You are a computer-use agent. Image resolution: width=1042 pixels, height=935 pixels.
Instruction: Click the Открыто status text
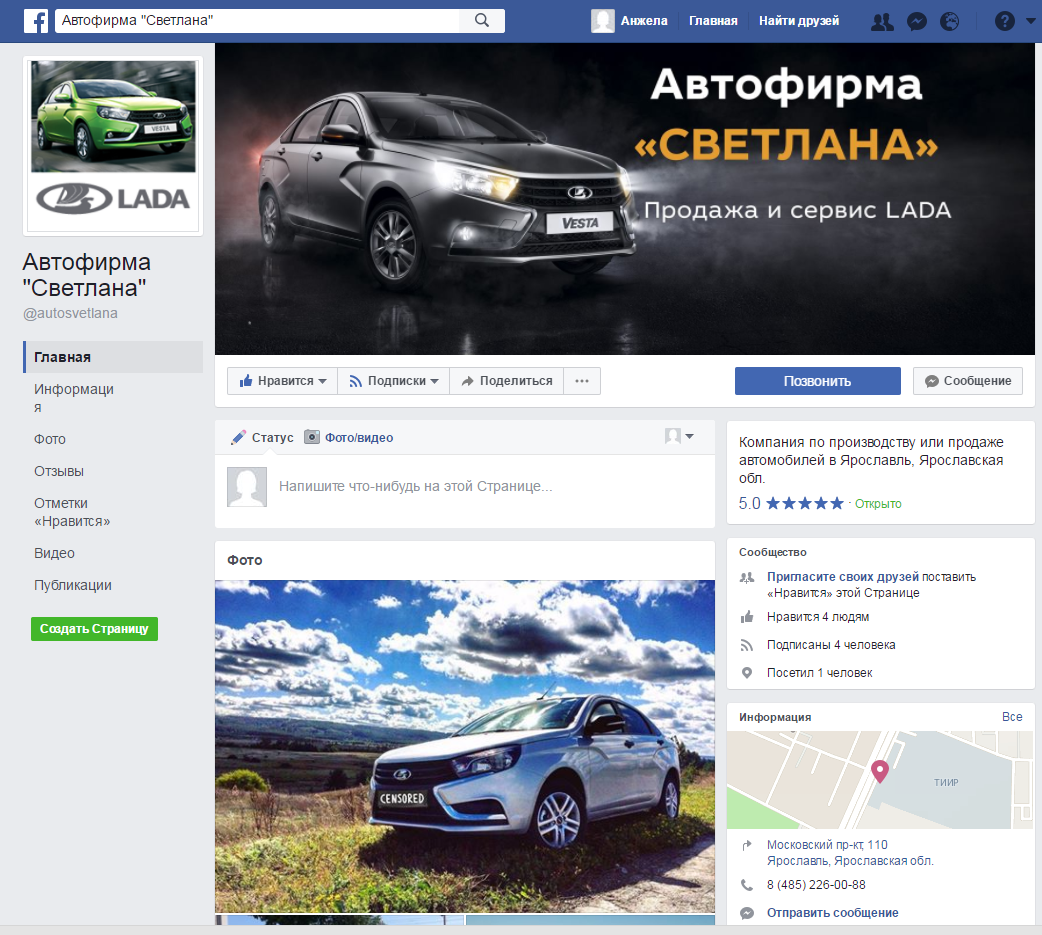click(x=878, y=504)
